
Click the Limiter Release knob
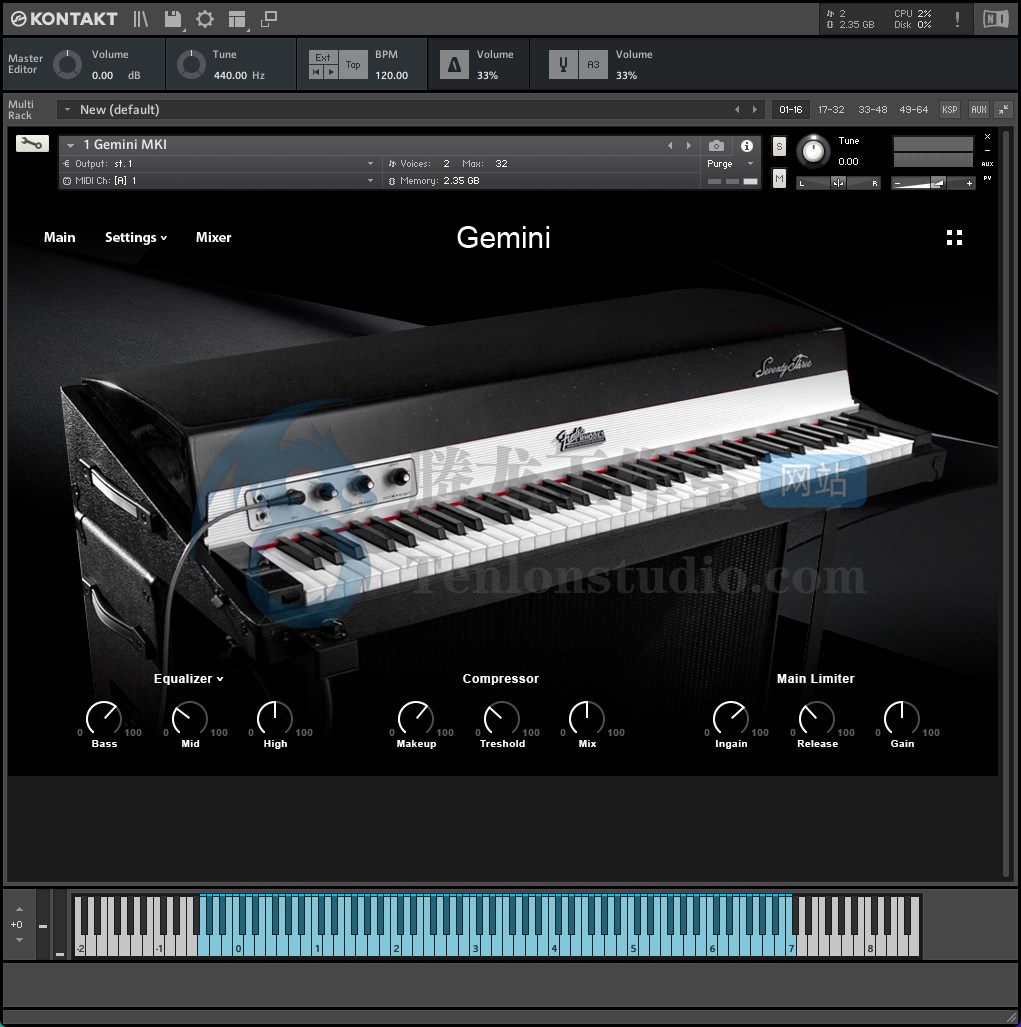[x=817, y=719]
